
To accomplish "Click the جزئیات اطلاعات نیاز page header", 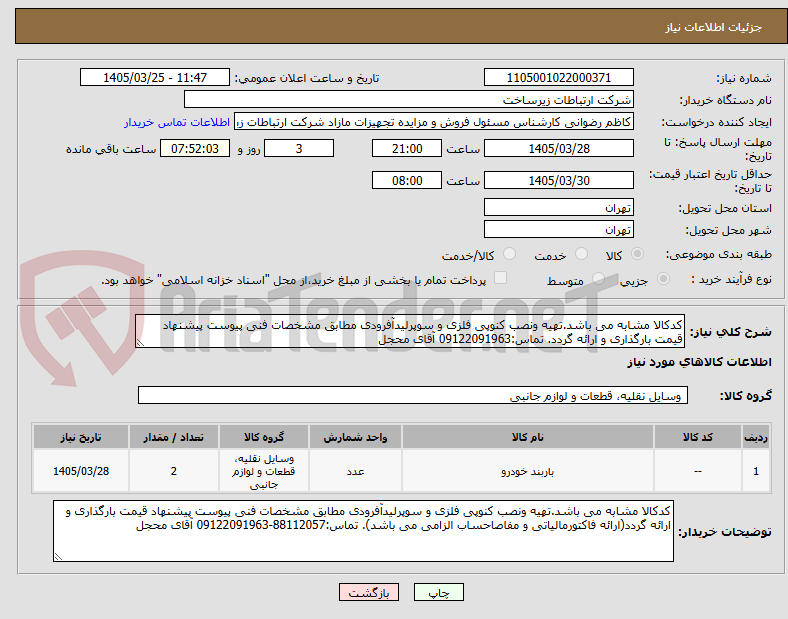I will (714, 27).
